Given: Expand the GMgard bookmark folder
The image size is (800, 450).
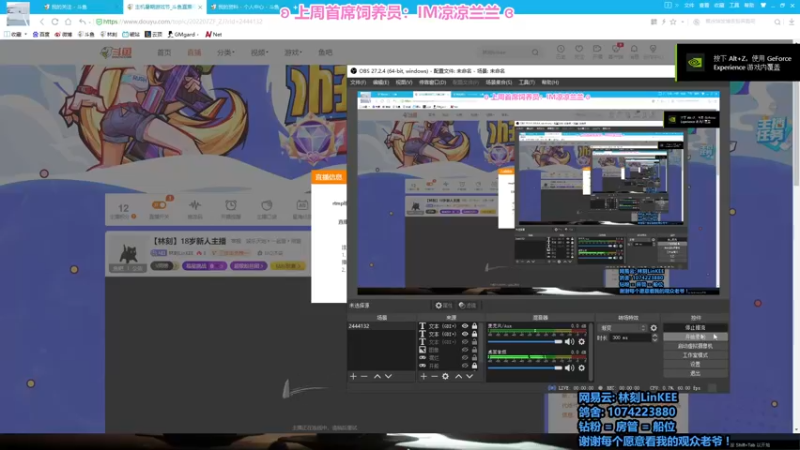Looking at the screenshot, I should (184, 35).
